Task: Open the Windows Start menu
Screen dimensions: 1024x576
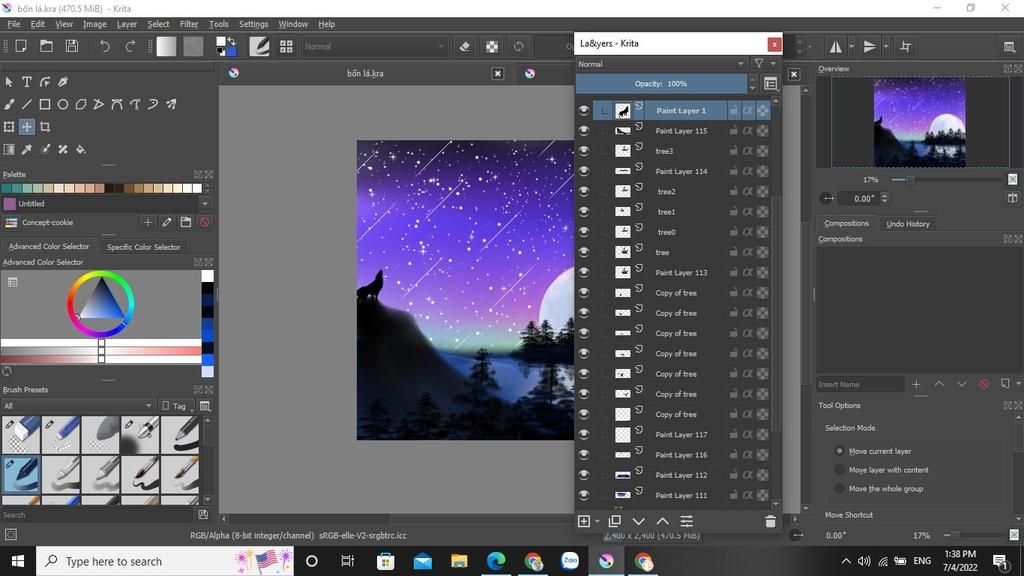Action: (18, 561)
